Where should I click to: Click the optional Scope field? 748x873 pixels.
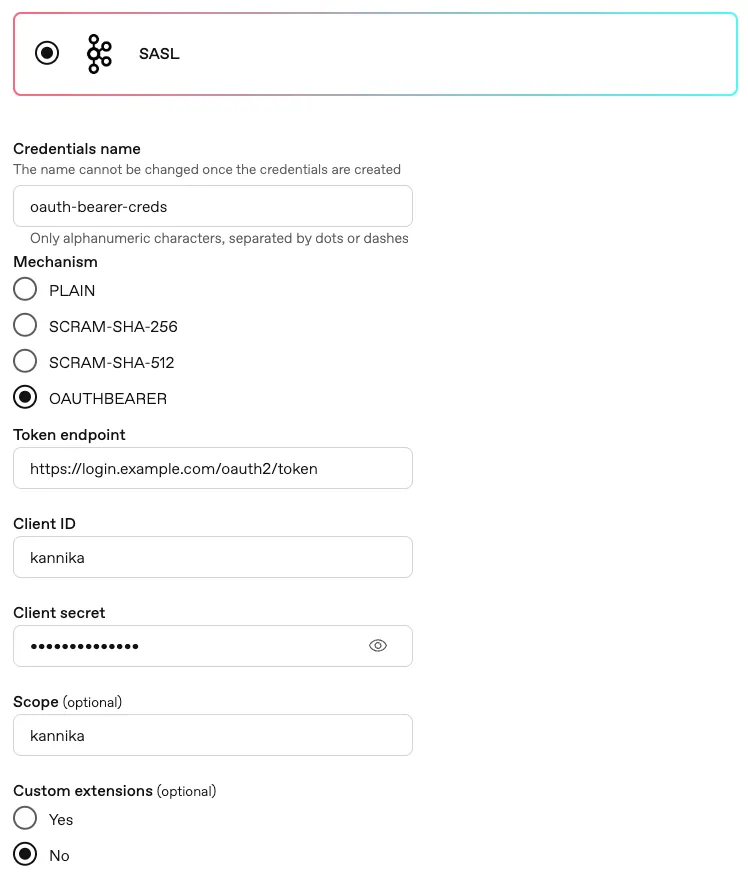(212, 735)
